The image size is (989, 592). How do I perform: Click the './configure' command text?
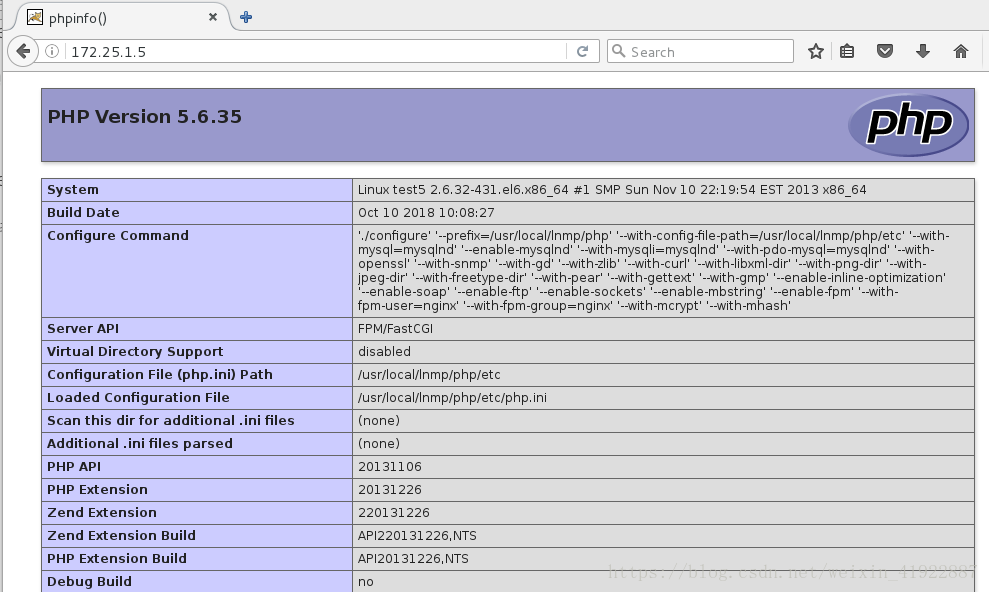click(x=654, y=270)
